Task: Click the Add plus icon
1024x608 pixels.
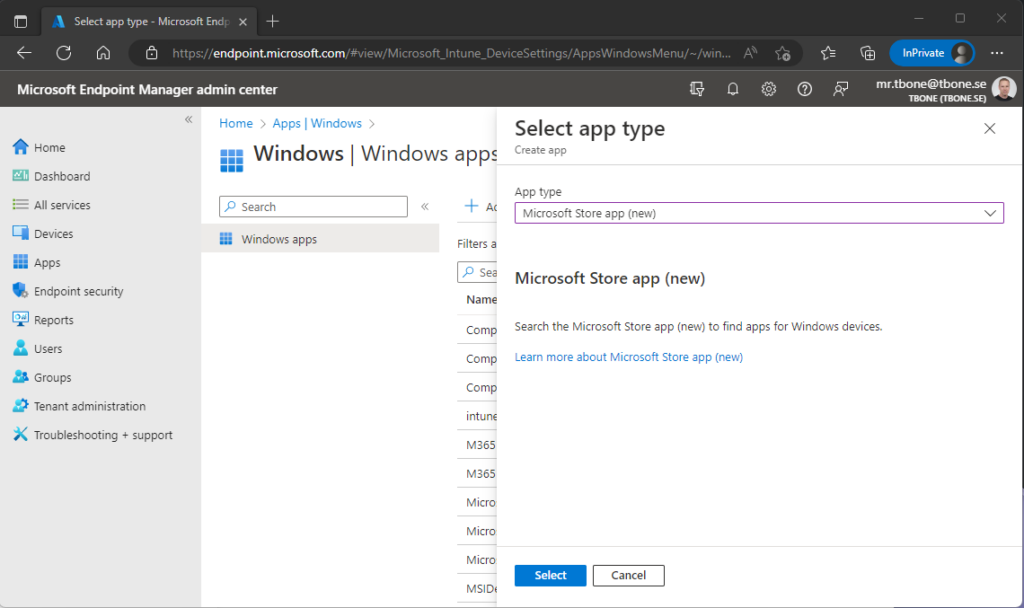Action: tap(472, 206)
